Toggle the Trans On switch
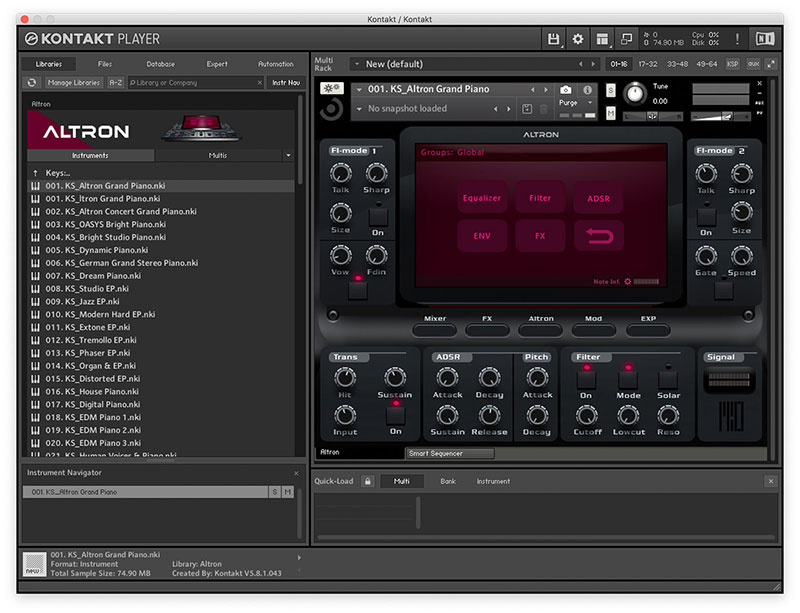The image size is (800, 613). click(395, 415)
